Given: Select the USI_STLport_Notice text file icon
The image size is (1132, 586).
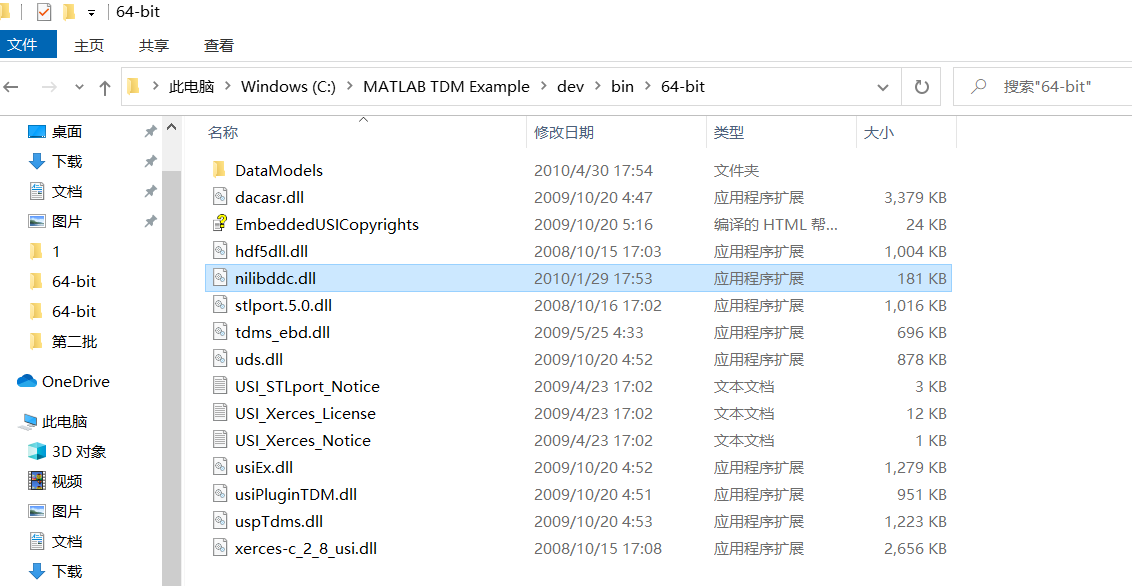Looking at the screenshot, I should pyautogui.click(x=220, y=387).
